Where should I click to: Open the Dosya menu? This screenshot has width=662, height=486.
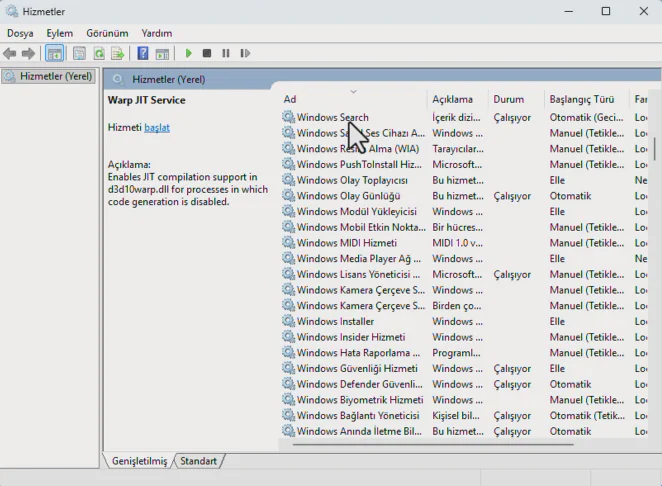click(20, 33)
